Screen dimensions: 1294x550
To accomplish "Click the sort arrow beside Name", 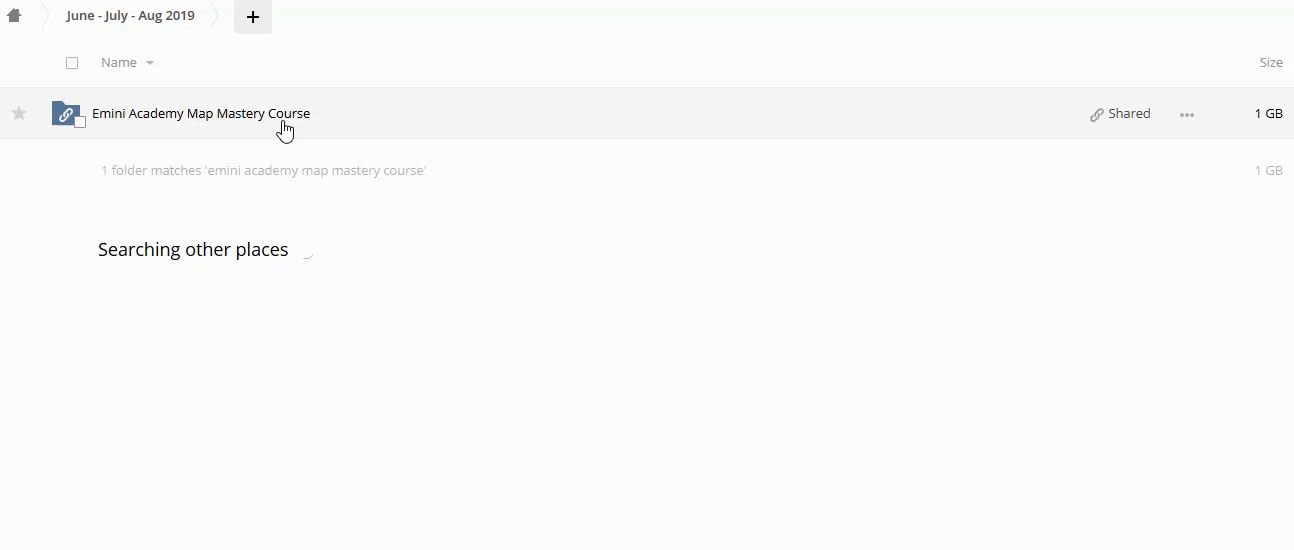I will (150, 63).
